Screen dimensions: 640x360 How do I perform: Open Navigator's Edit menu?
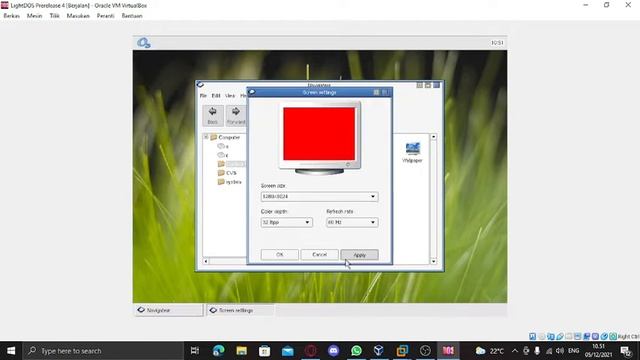[x=216, y=96]
